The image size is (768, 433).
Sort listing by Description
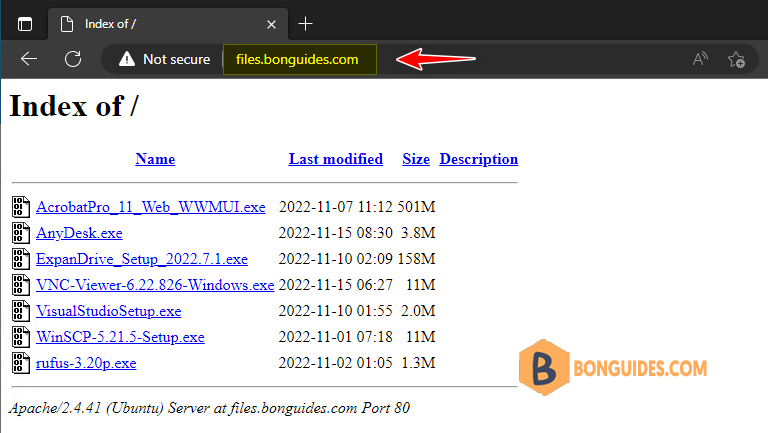click(479, 159)
